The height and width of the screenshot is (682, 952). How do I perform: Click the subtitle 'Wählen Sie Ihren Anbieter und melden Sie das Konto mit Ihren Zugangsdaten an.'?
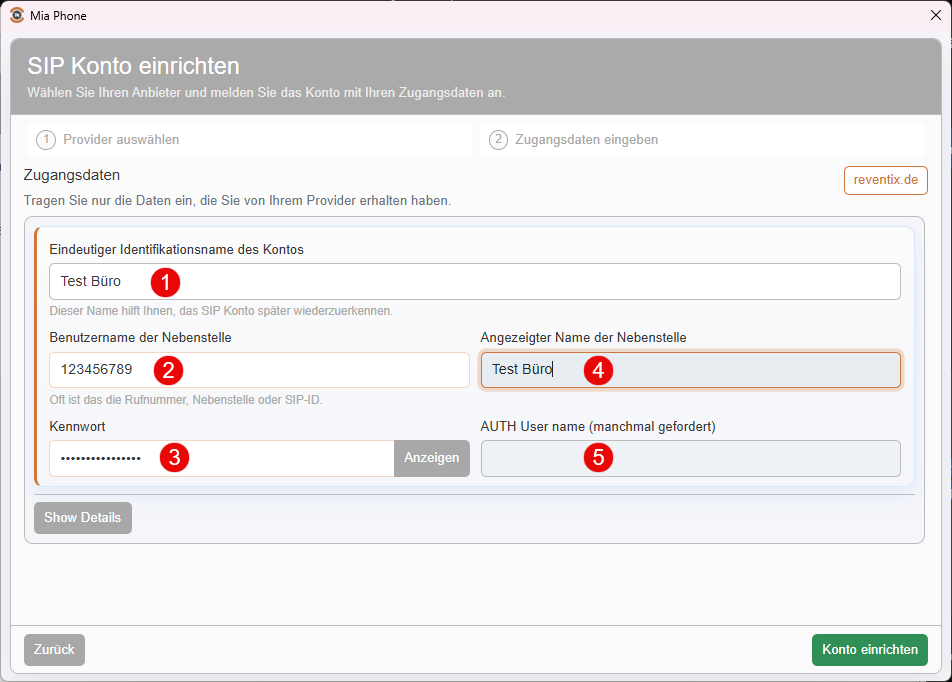pos(266,93)
